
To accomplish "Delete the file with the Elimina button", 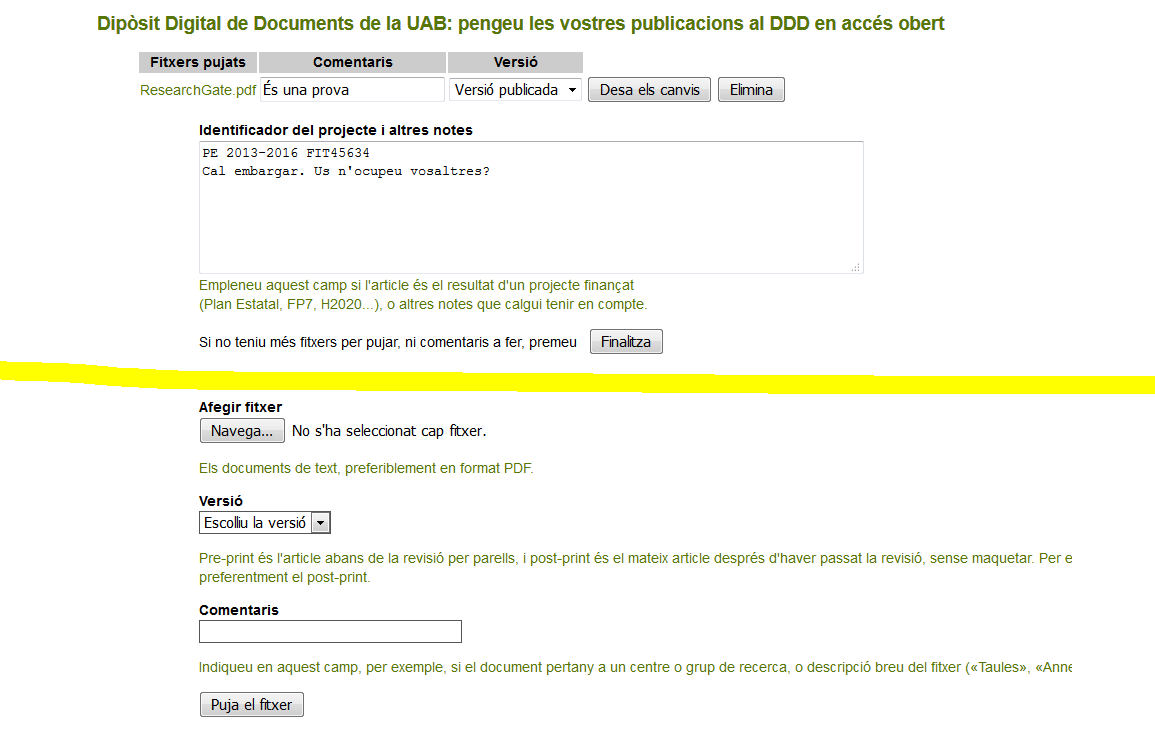I will point(751,90).
